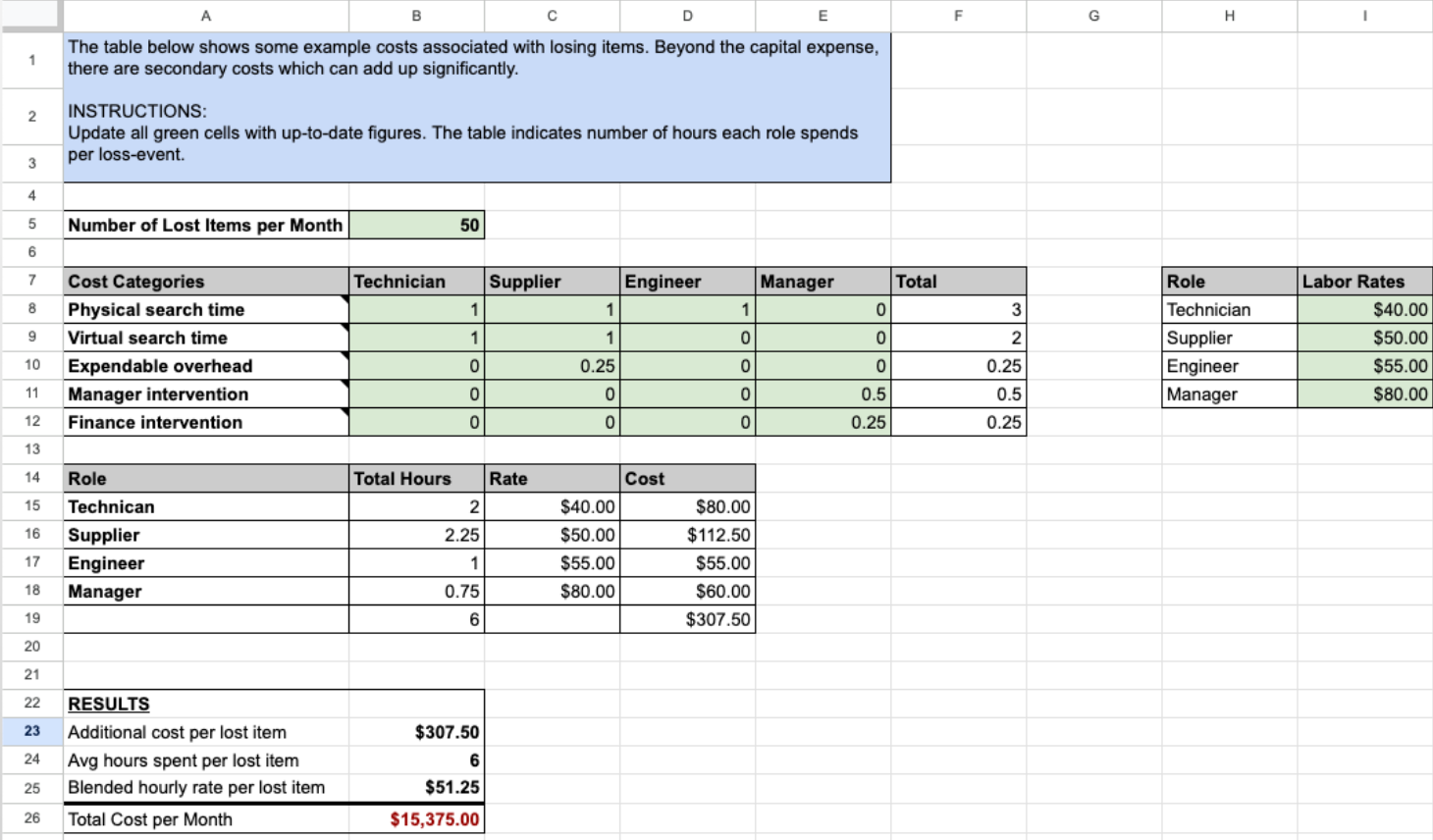Click the blue instructions text box
1433x840 pixels.
[x=477, y=108]
